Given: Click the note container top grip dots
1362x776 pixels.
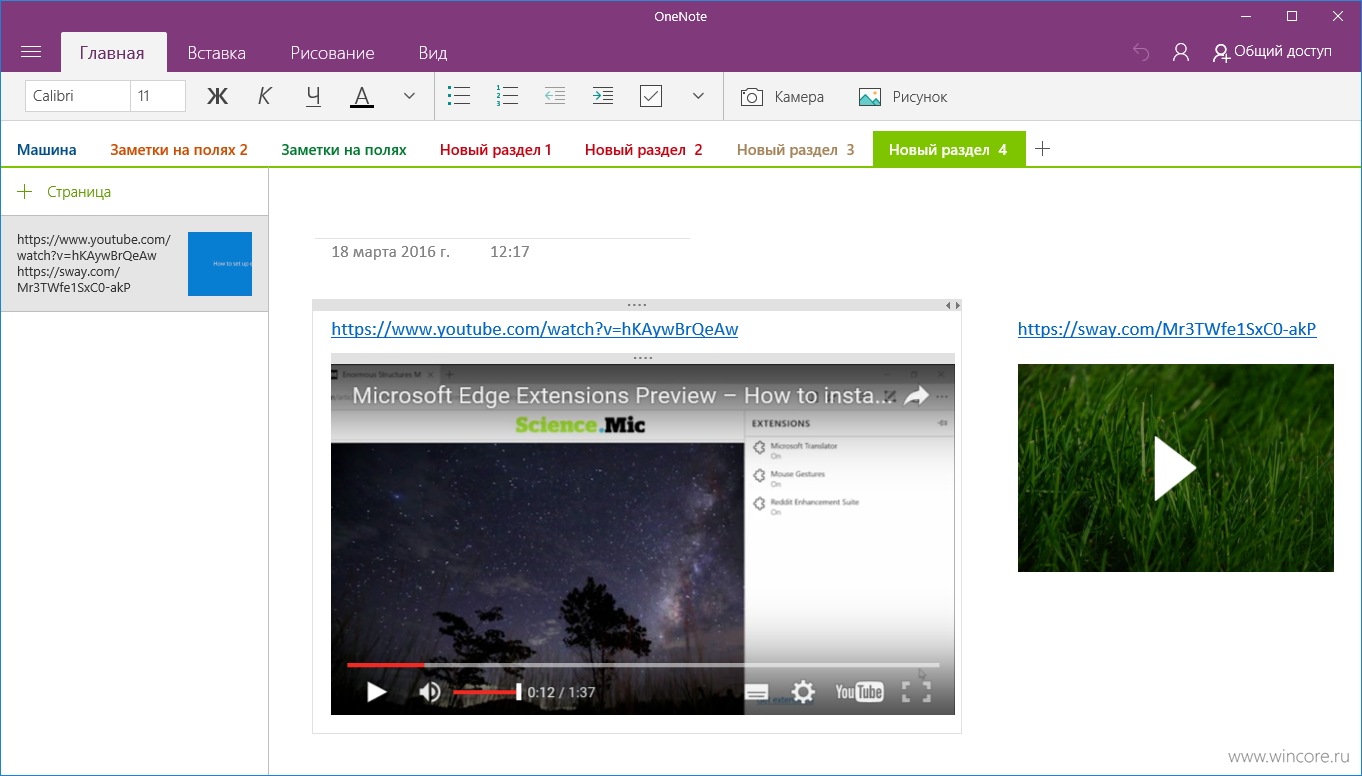Looking at the screenshot, I should 637,305.
